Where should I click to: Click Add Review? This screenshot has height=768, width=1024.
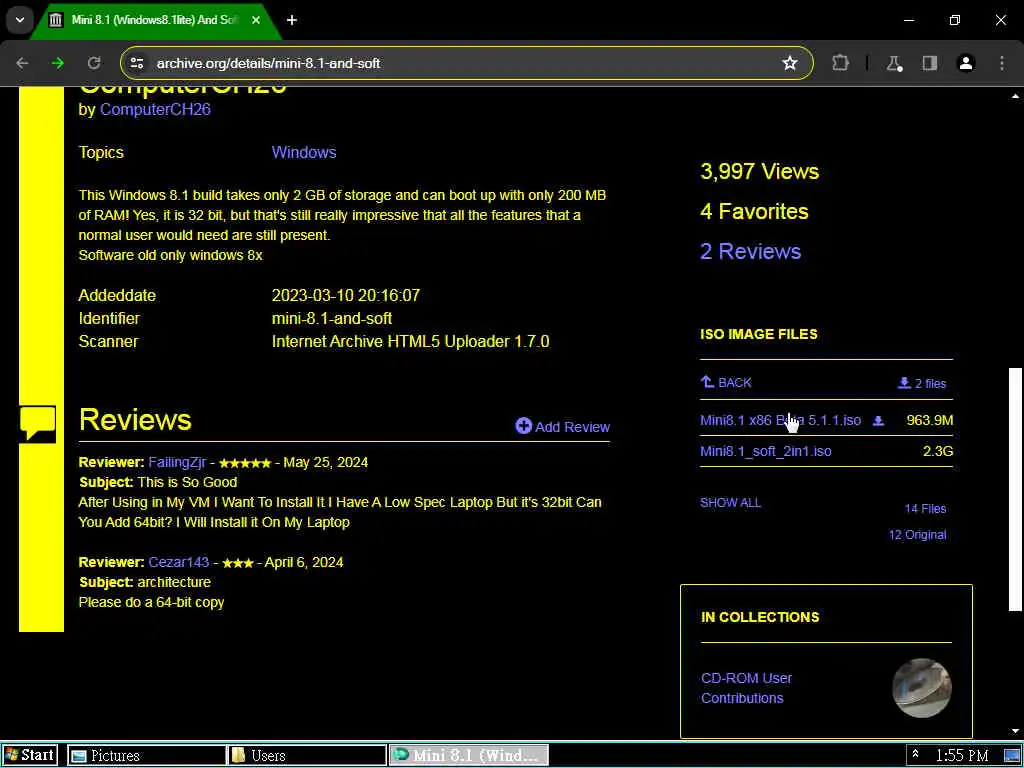(x=562, y=426)
